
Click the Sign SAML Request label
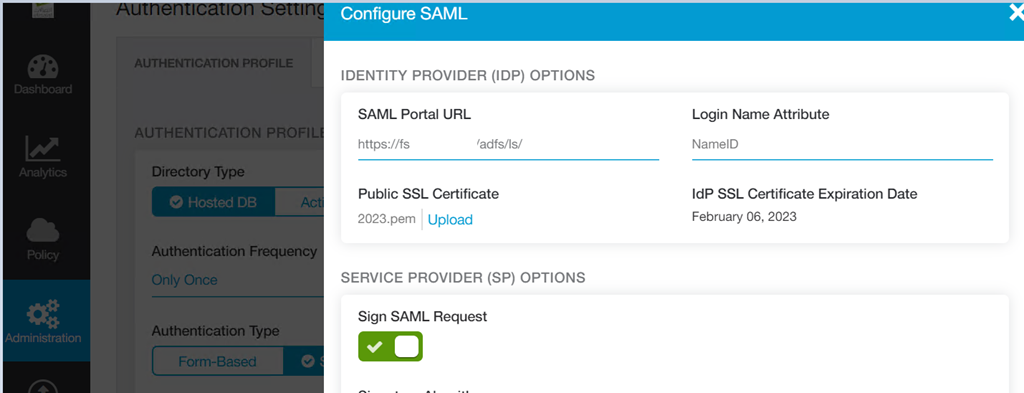[x=423, y=317]
